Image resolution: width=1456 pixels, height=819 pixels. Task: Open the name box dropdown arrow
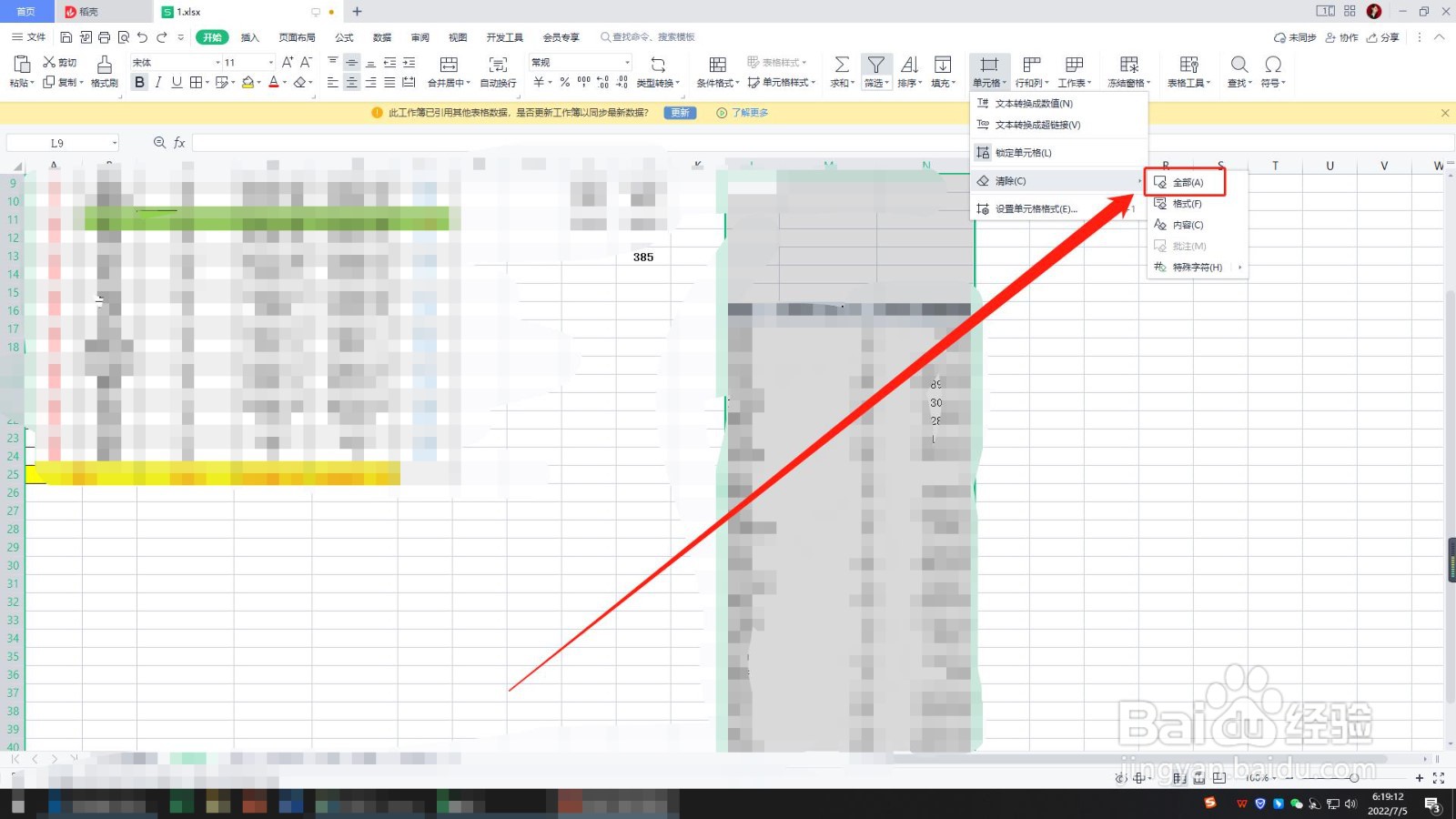(115, 143)
